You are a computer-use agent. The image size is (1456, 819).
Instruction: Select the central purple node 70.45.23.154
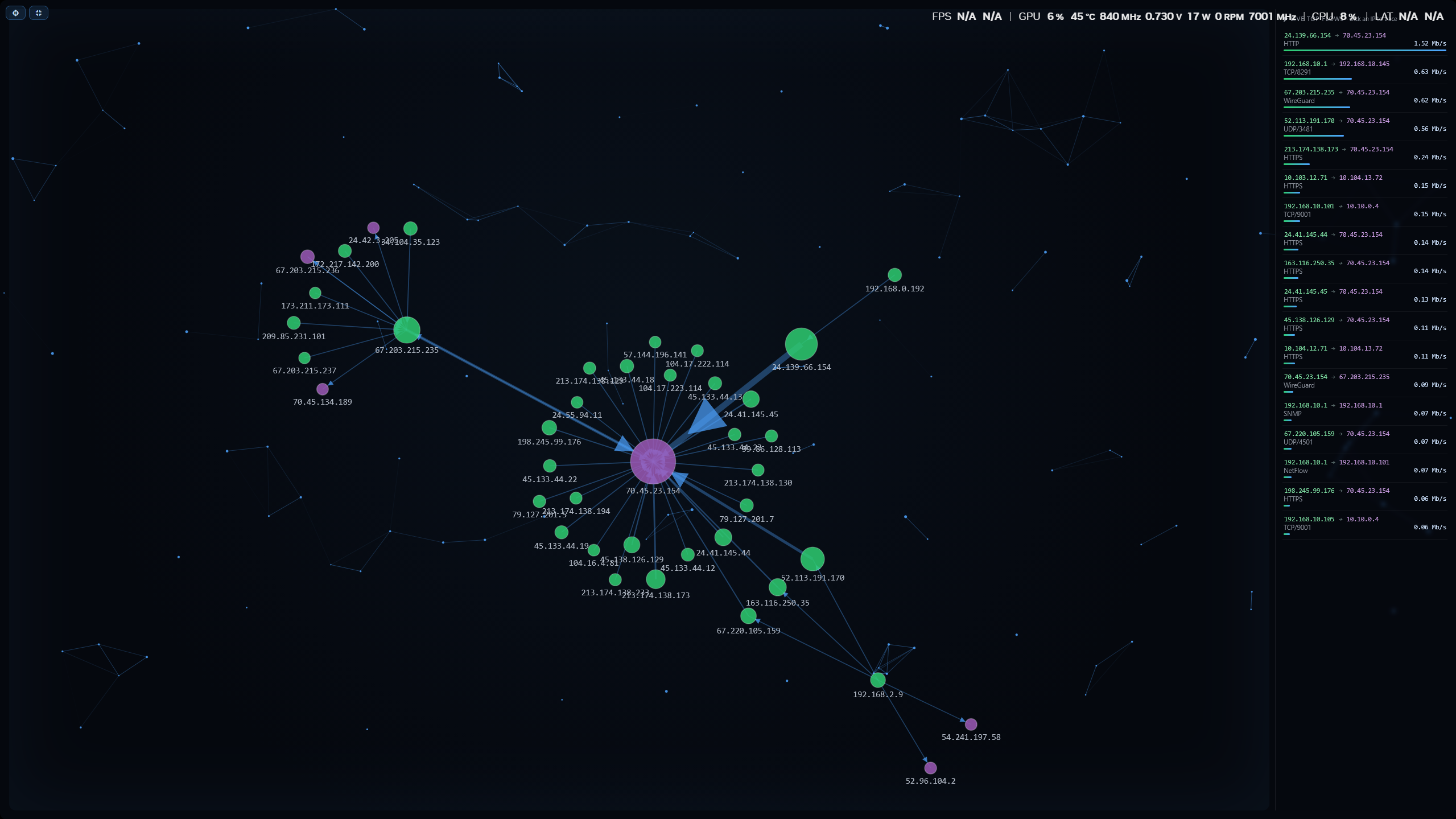tap(653, 462)
